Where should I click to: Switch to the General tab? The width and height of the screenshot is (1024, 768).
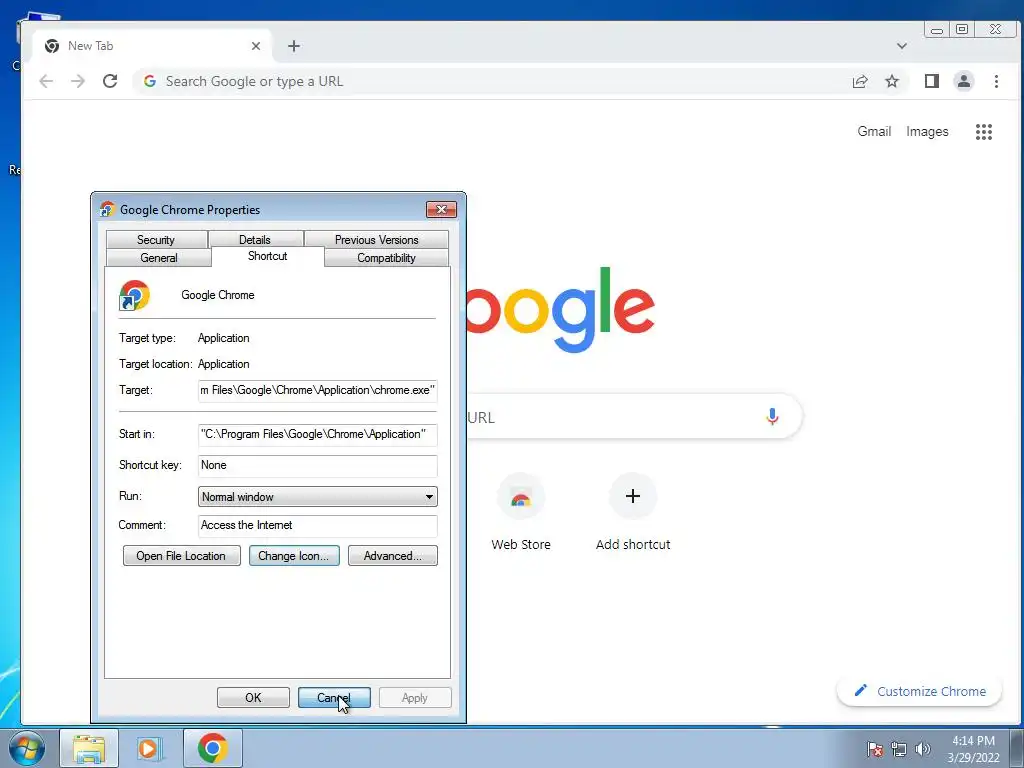[x=159, y=257]
